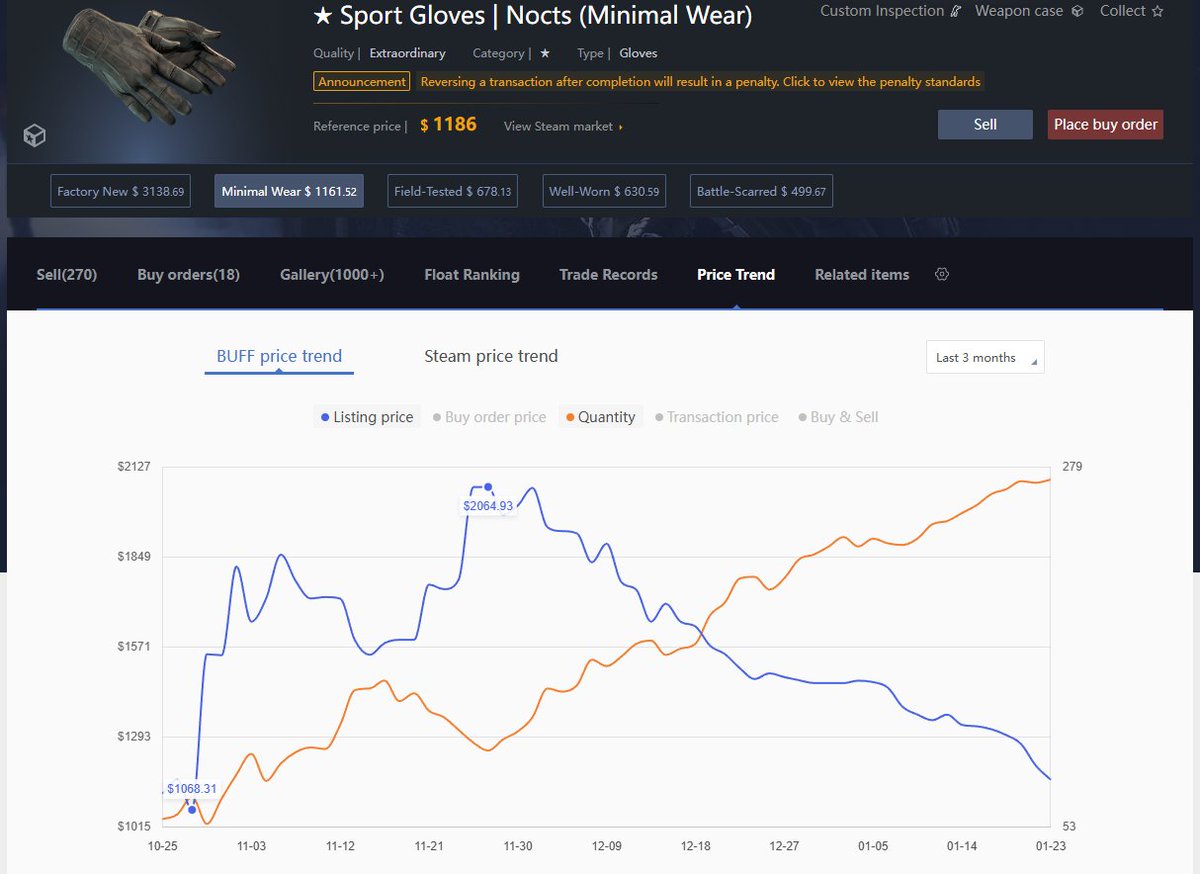This screenshot has width=1200, height=874.
Task: Click the Weapon case text
Action: point(1020,11)
